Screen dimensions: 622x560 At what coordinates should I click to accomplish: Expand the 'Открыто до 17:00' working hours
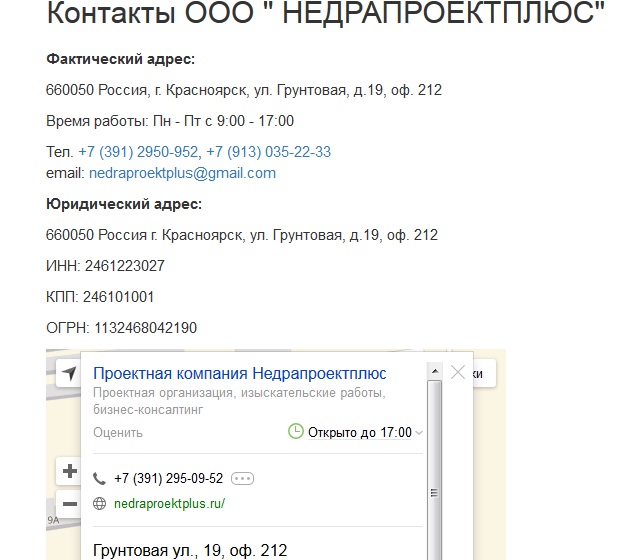[355, 432]
